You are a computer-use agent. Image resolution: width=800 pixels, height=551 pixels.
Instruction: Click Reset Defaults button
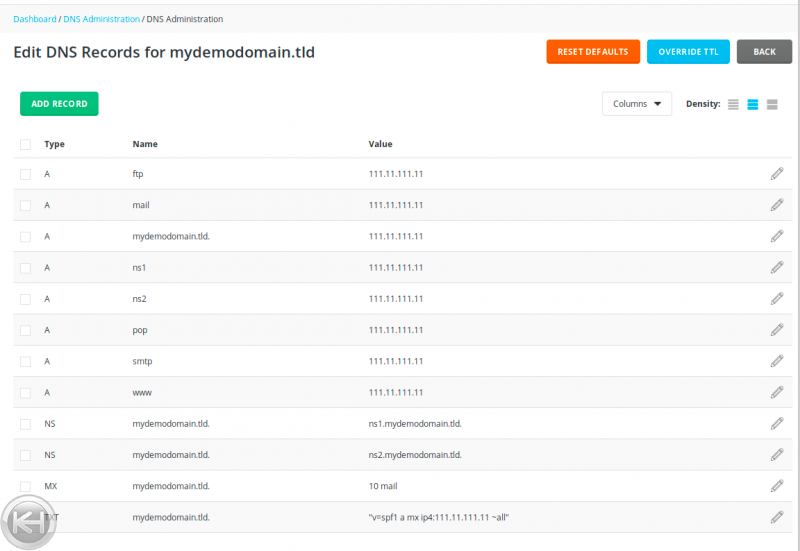[593, 52]
